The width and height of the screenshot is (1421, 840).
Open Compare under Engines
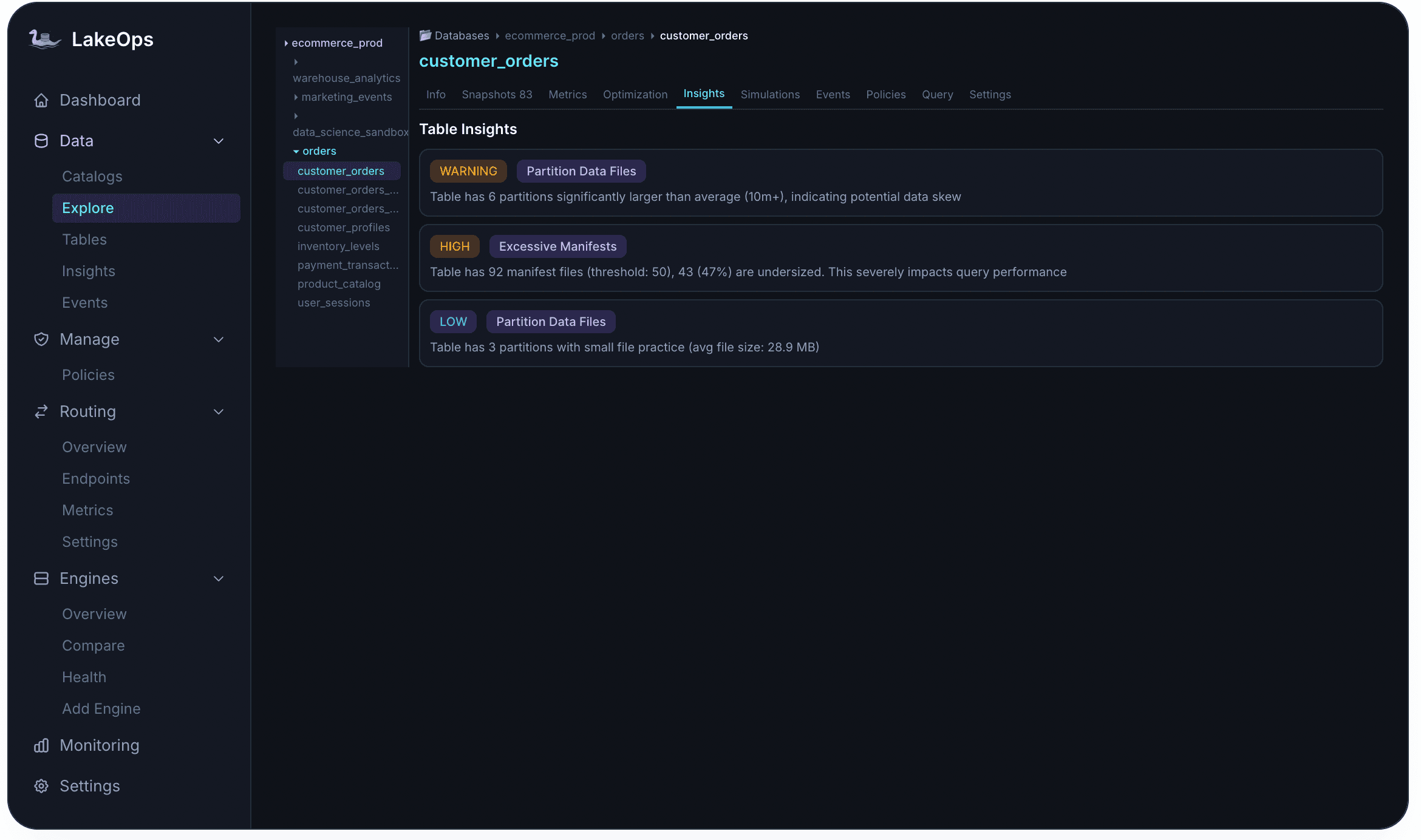(94, 646)
